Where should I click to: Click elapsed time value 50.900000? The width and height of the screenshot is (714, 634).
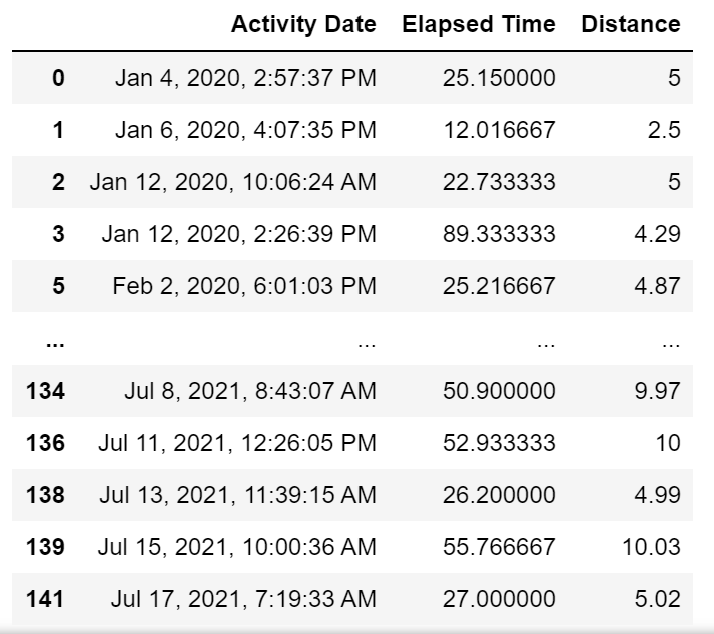(x=498, y=391)
